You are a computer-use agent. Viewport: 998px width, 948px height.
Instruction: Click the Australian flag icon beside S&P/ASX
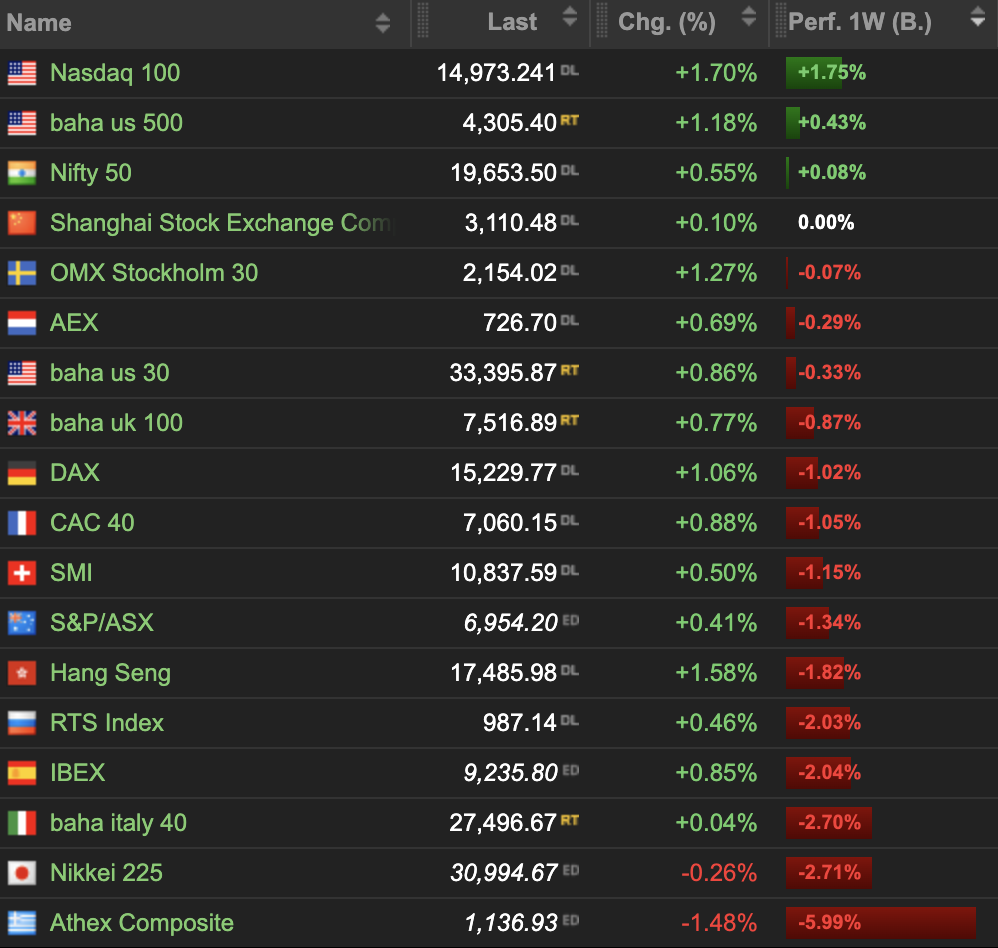click(22, 623)
